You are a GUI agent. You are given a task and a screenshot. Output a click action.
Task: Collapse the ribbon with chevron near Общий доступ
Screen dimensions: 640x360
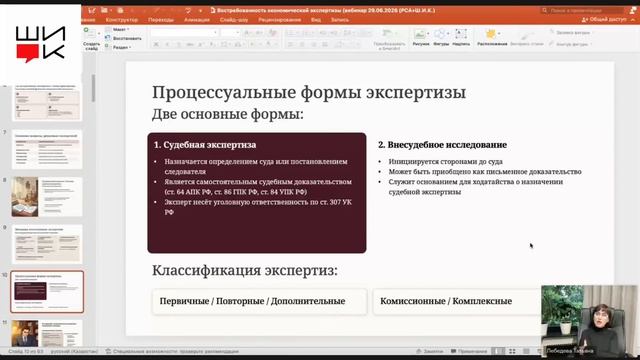coord(633,20)
